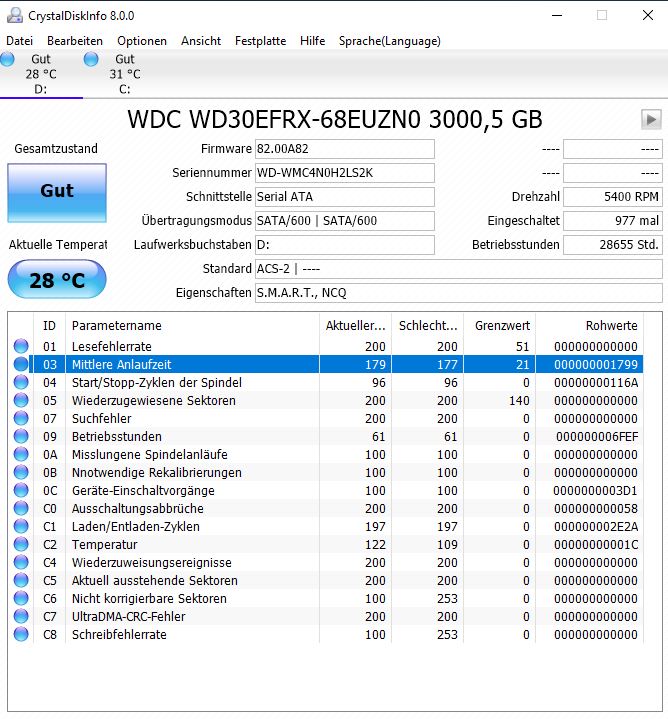Click status orb for Nnotwendige Rekalibrierungen row
This screenshot has width=668, height=719.
coord(21,472)
